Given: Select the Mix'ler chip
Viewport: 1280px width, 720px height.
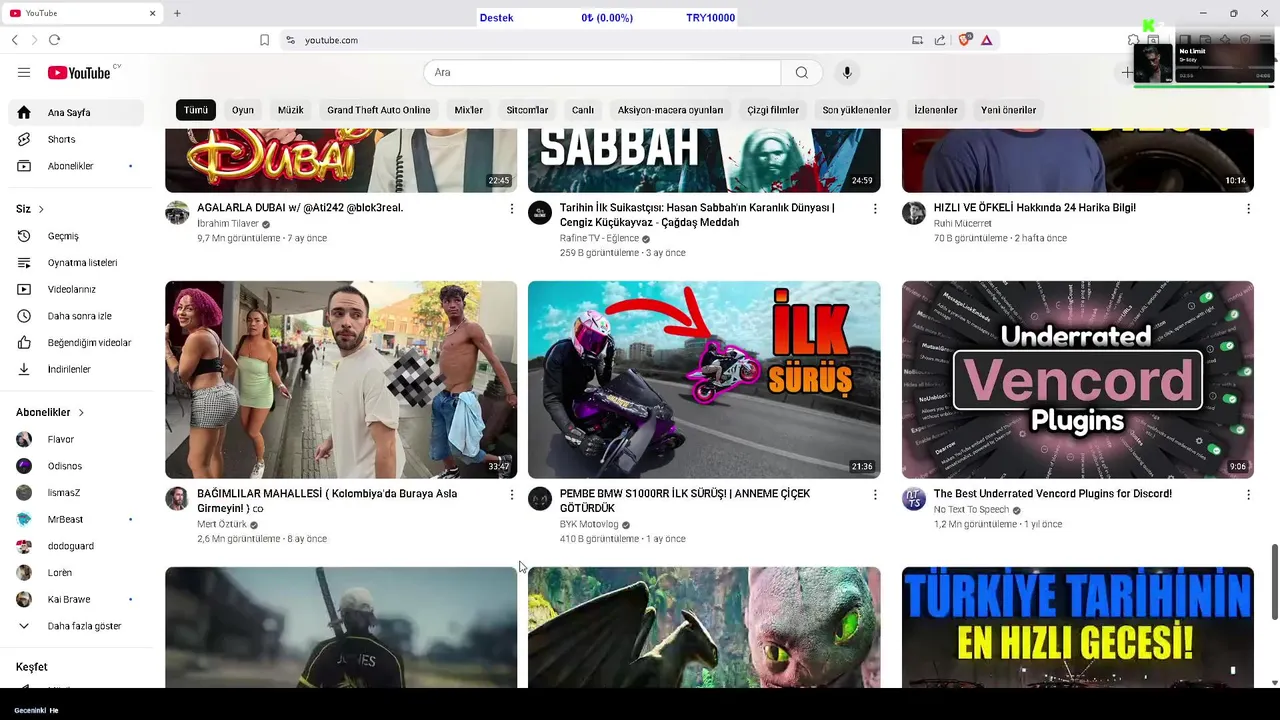Looking at the screenshot, I should [468, 110].
